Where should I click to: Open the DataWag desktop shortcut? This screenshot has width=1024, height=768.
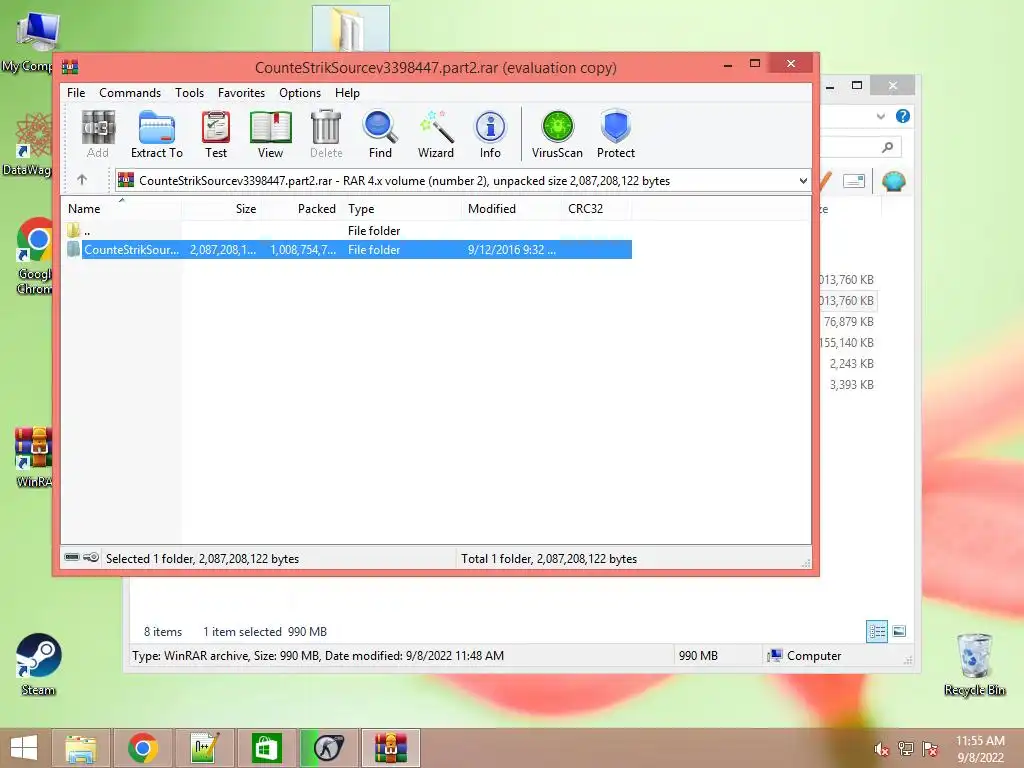tap(27, 145)
